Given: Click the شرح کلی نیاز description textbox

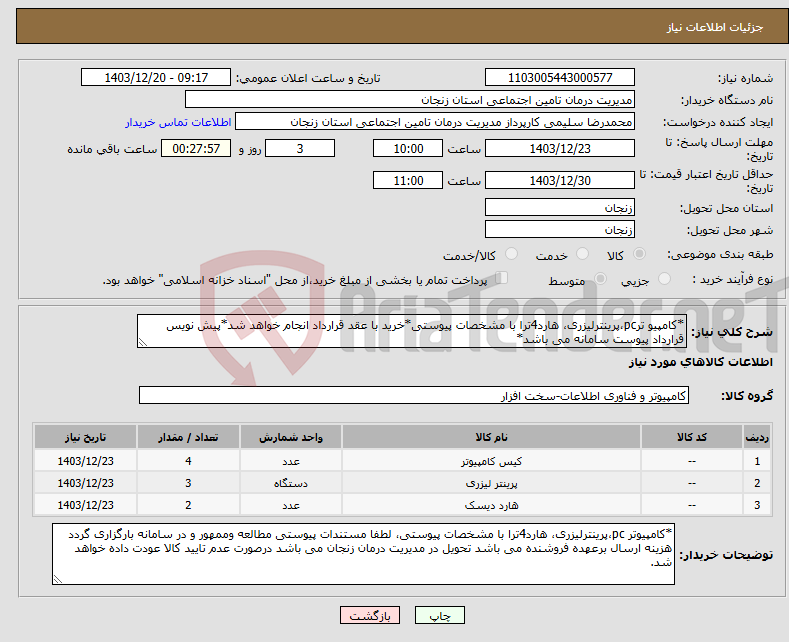Looking at the screenshot, I should (x=412, y=331).
